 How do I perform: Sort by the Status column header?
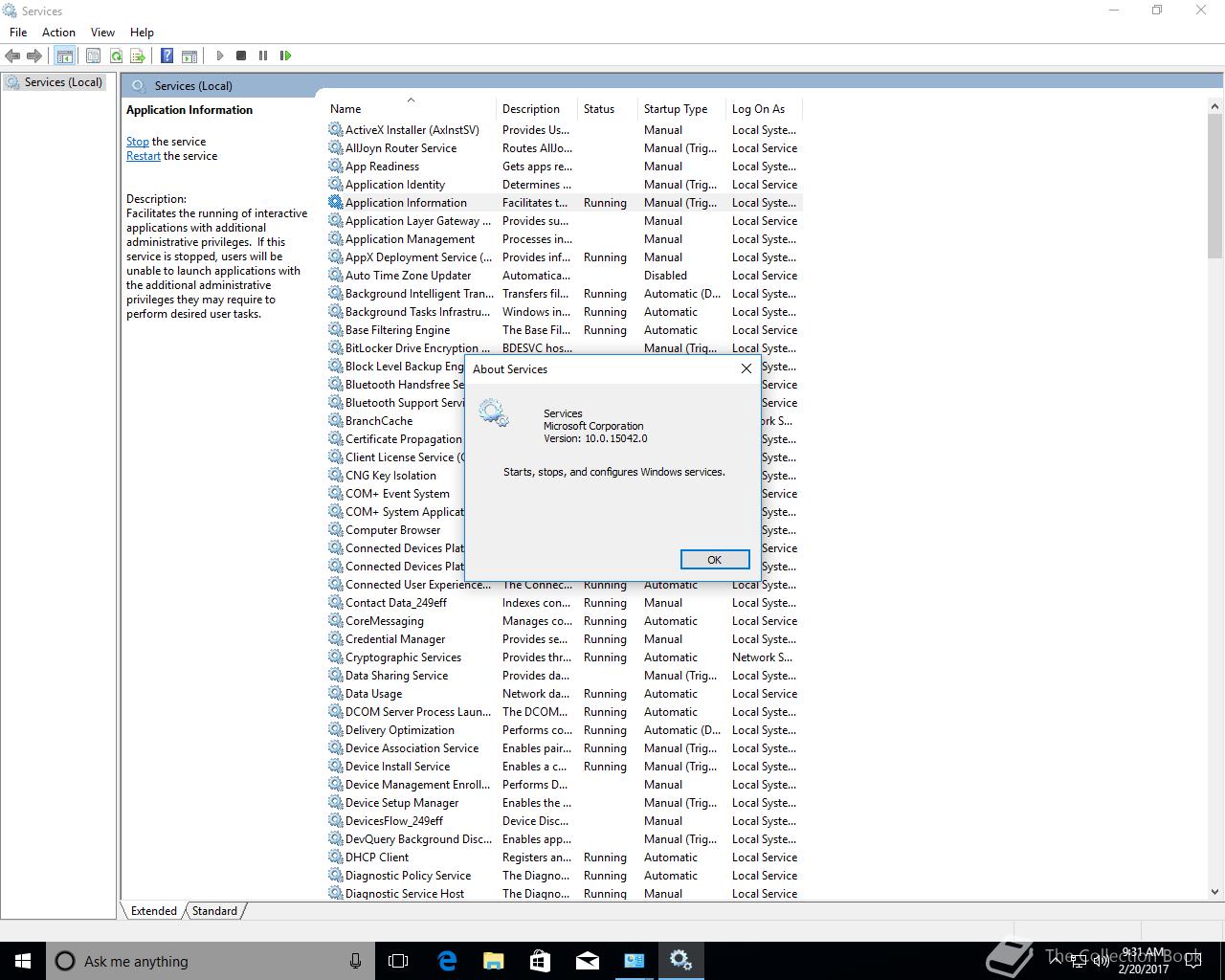point(608,109)
